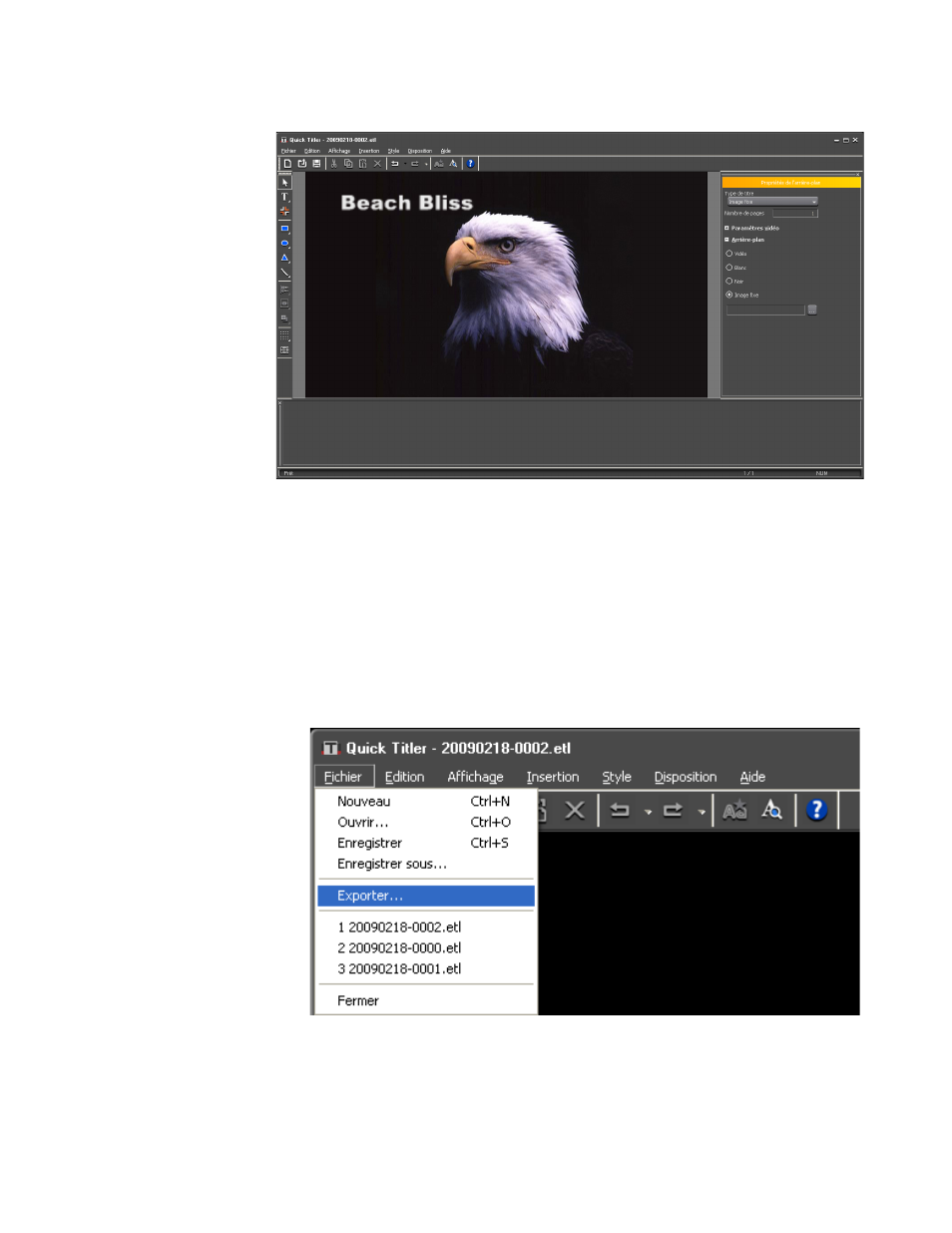Select the Vidéo background radio button
952x1233 pixels.
(x=729, y=254)
